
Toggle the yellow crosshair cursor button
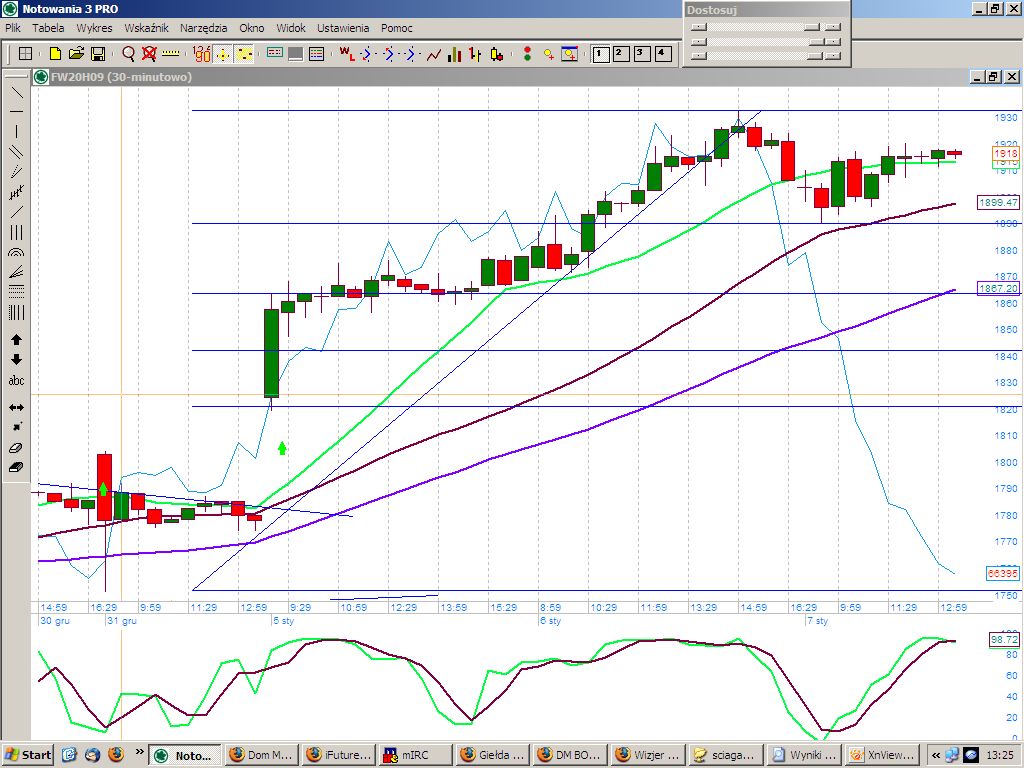(223, 54)
